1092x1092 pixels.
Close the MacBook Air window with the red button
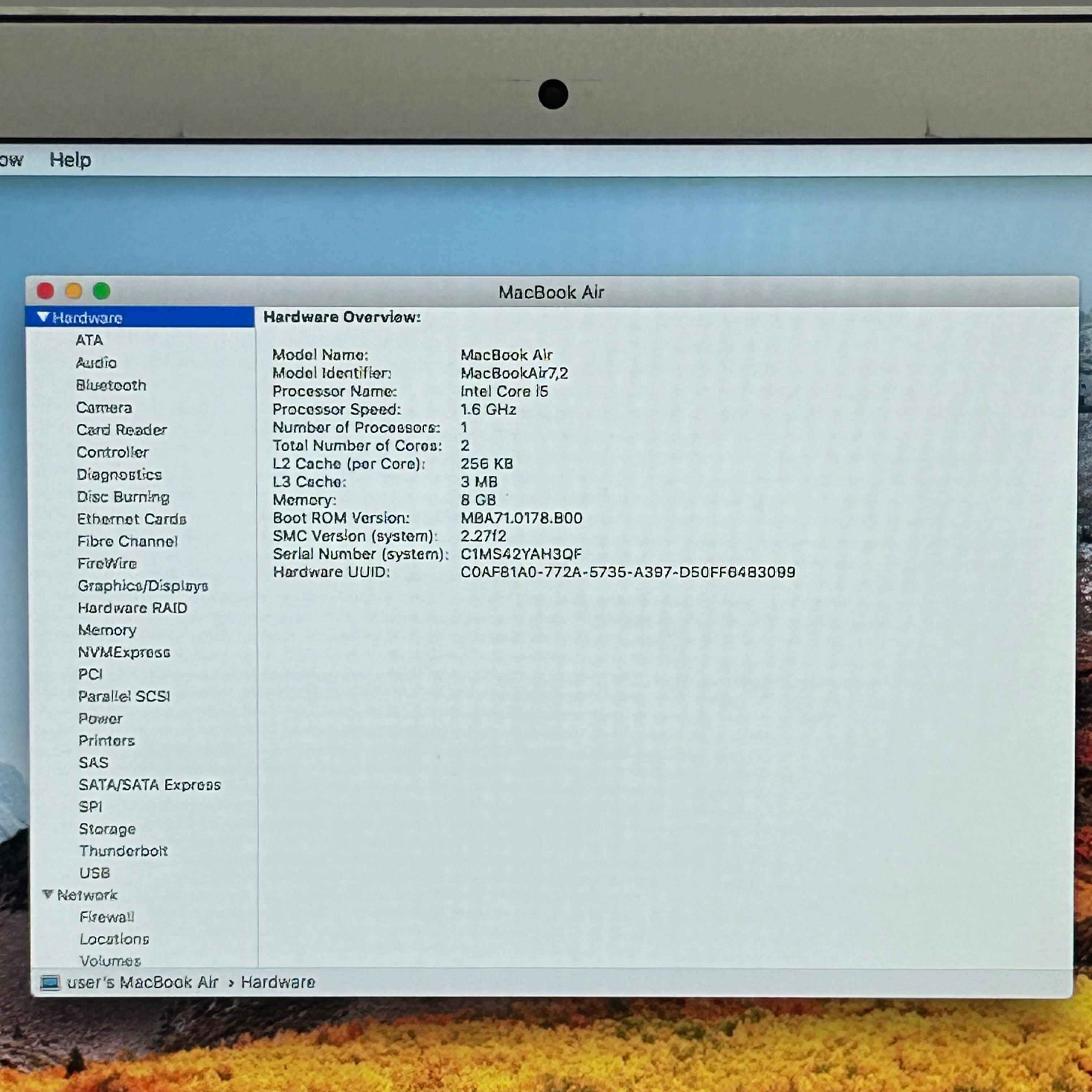point(45,291)
